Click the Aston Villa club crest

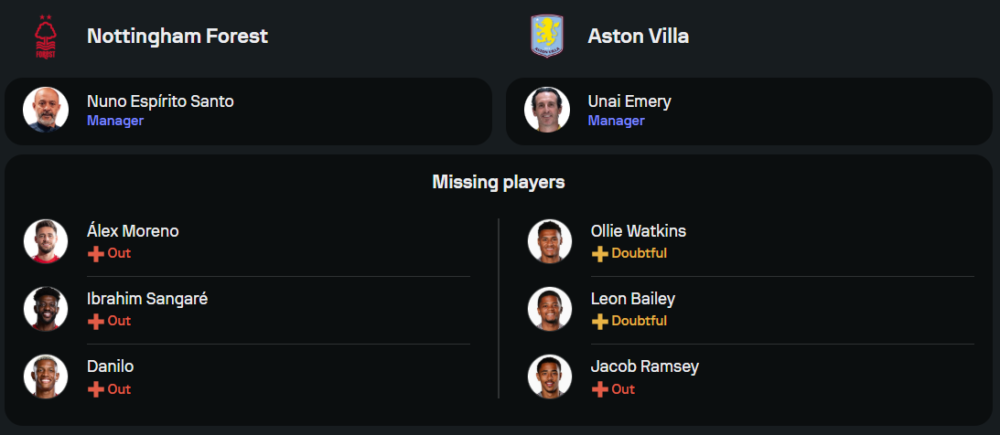point(547,37)
